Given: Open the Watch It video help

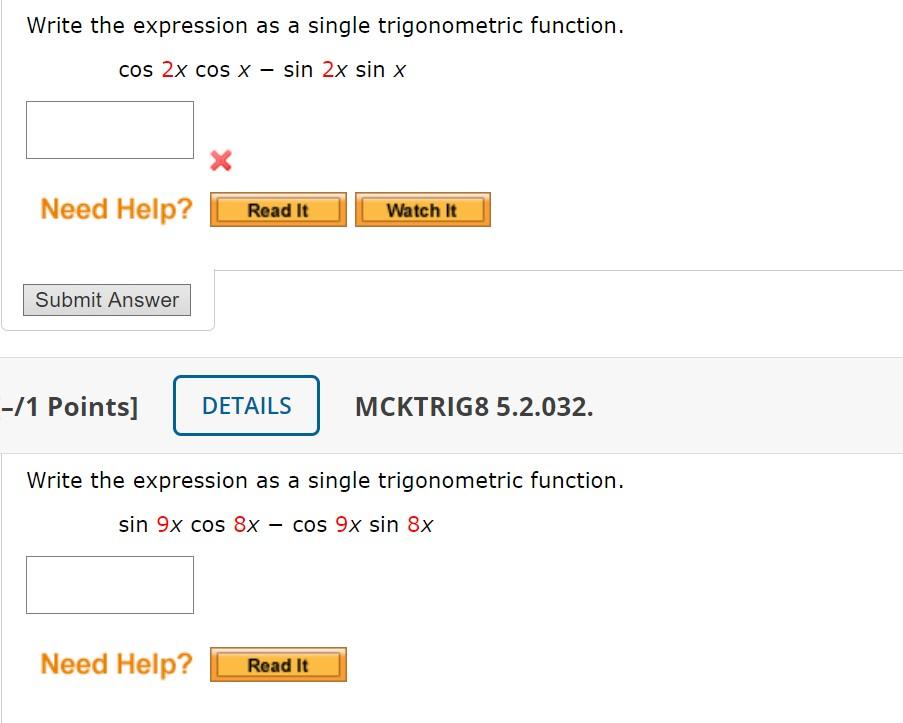Looking at the screenshot, I should pos(422,210).
